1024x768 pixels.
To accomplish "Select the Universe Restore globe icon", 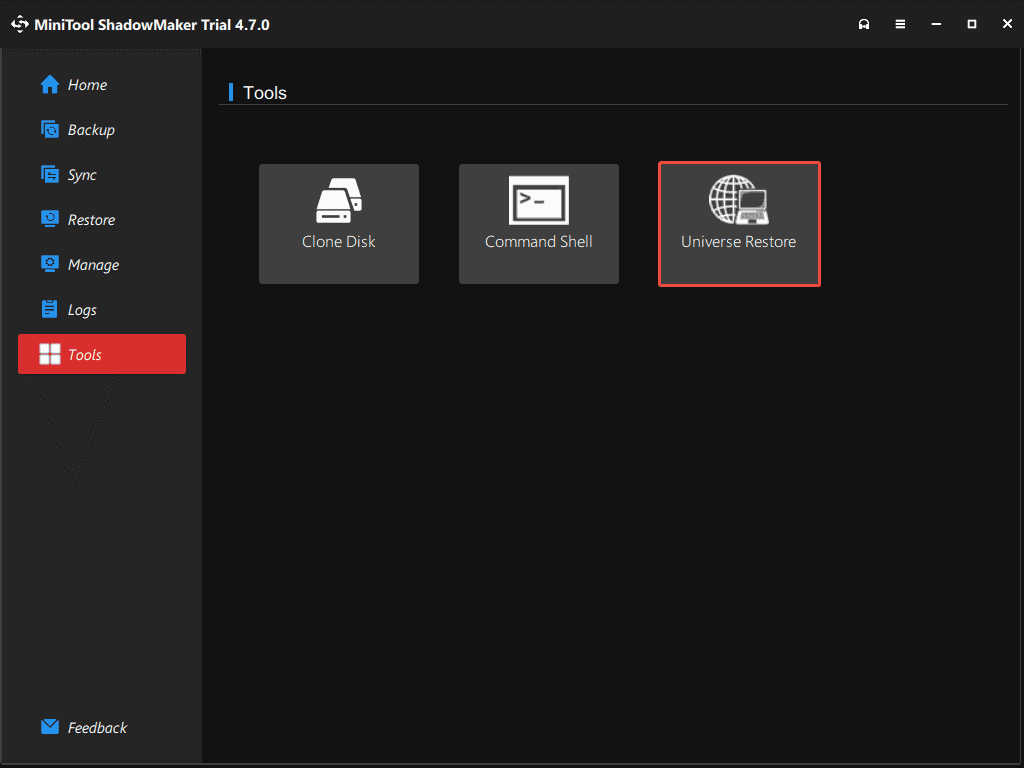I will tap(738, 200).
